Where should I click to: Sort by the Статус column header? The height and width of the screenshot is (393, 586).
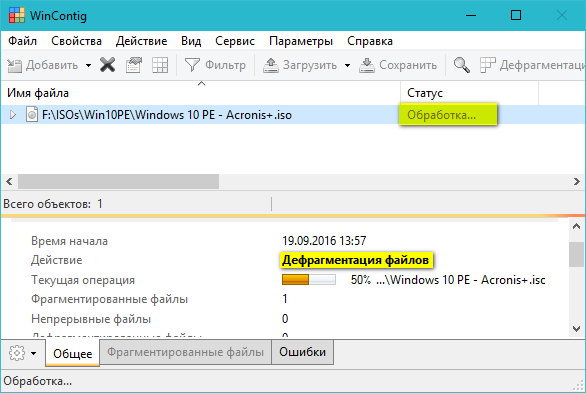click(469, 93)
